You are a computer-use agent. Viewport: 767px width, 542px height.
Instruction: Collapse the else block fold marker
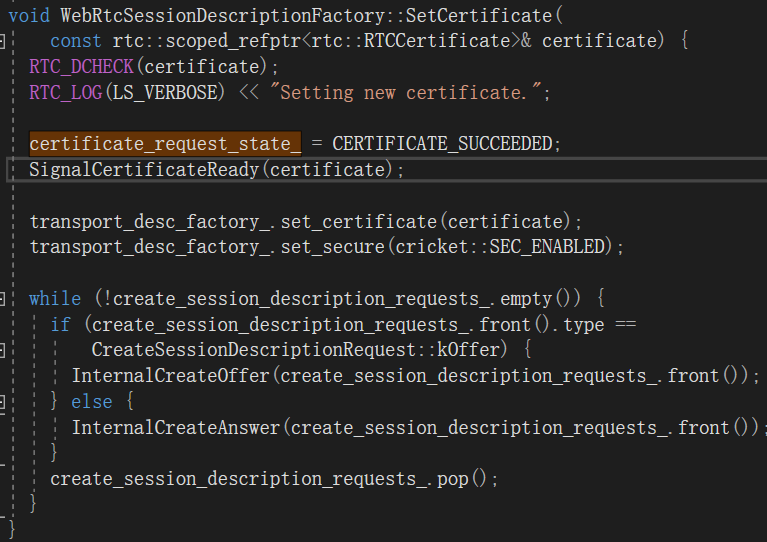tap(3, 402)
